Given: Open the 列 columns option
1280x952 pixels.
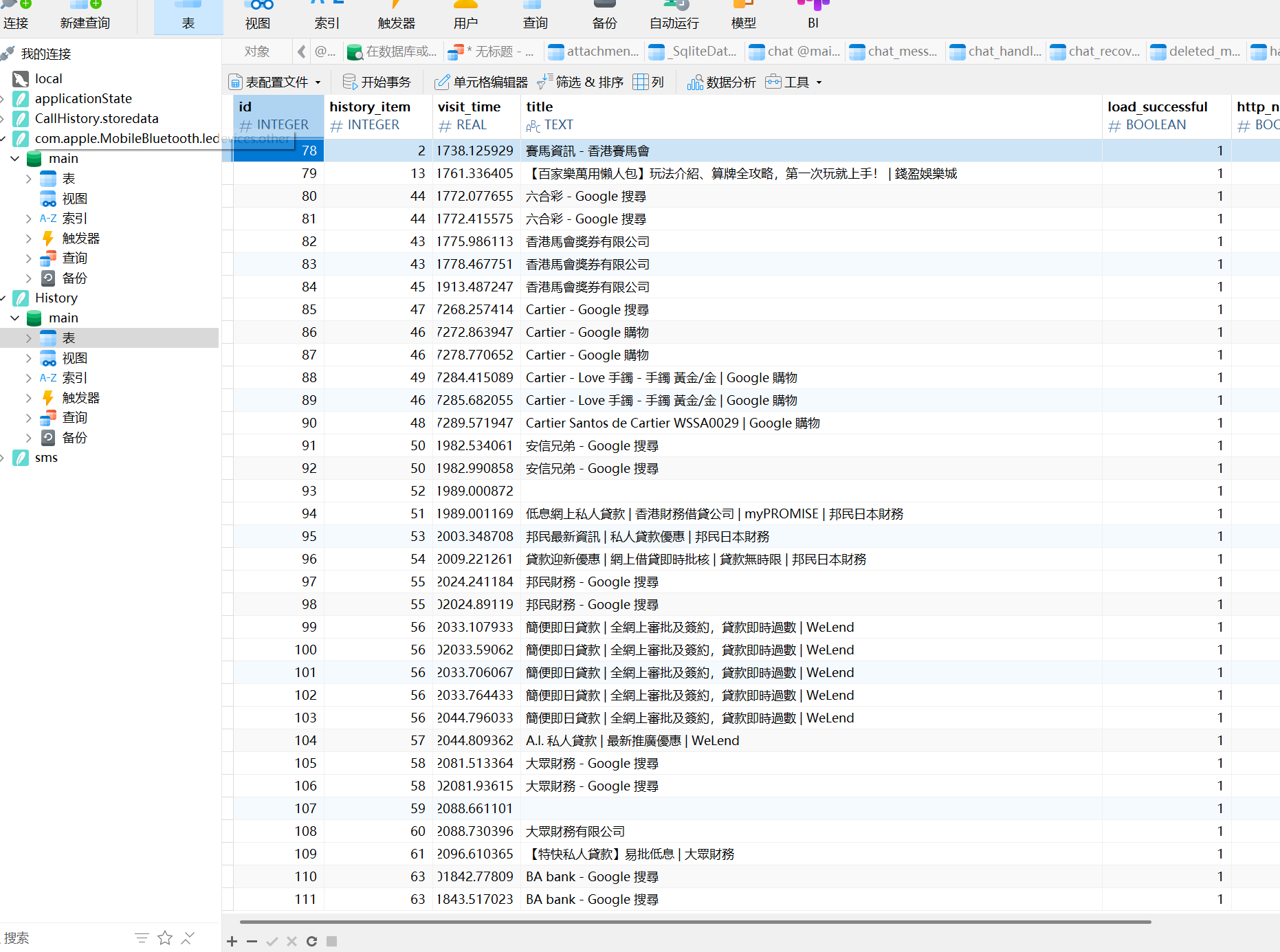Looking at the screenshot, I should click(649, 82).
